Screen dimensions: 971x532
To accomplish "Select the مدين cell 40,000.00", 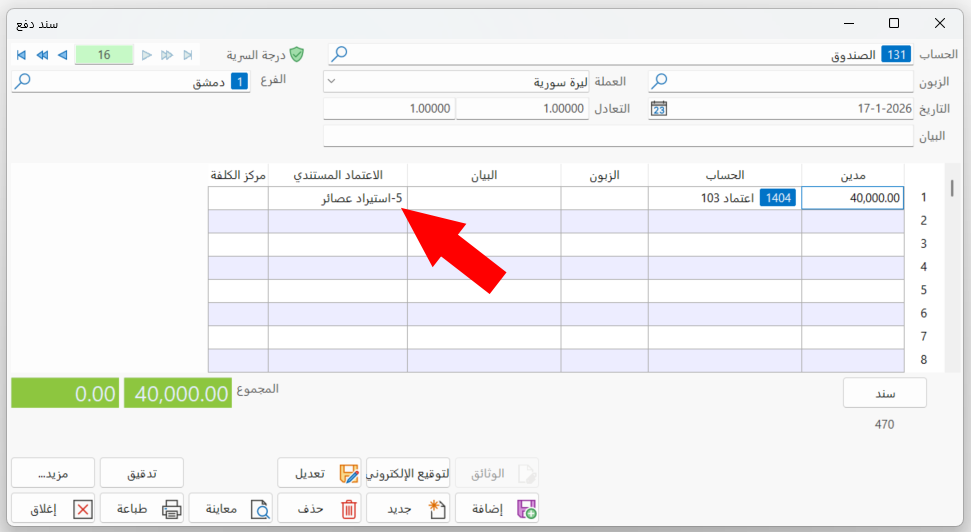I will pos(853,198).
